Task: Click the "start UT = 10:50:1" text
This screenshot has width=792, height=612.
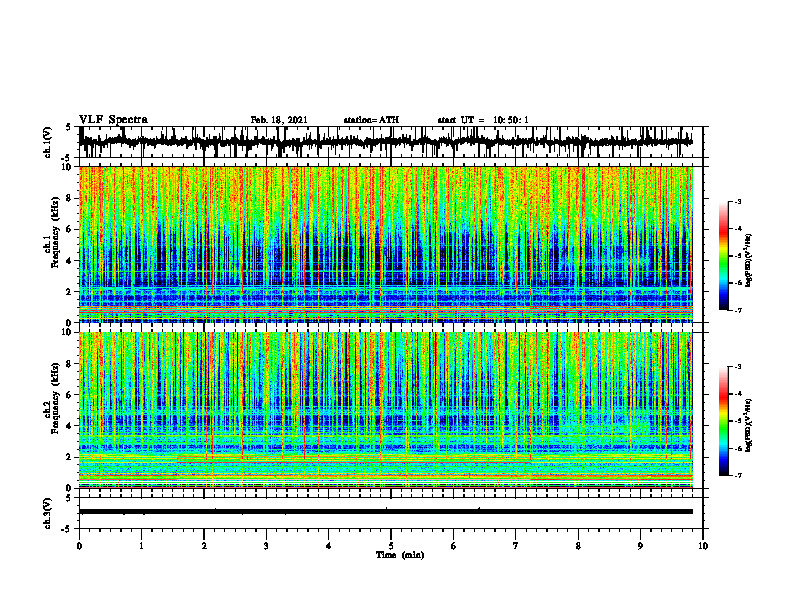Action: [483, 120]
